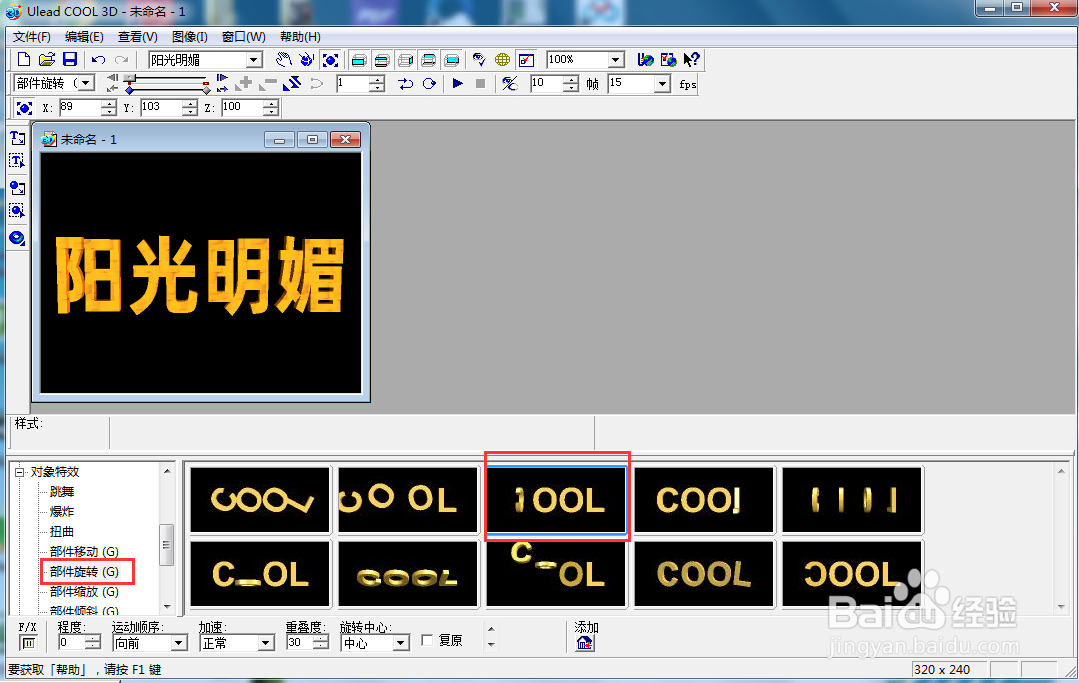1079x683 pixels.
Task: Click the timeline frame slider handle
Action: [x=129, y=79]
